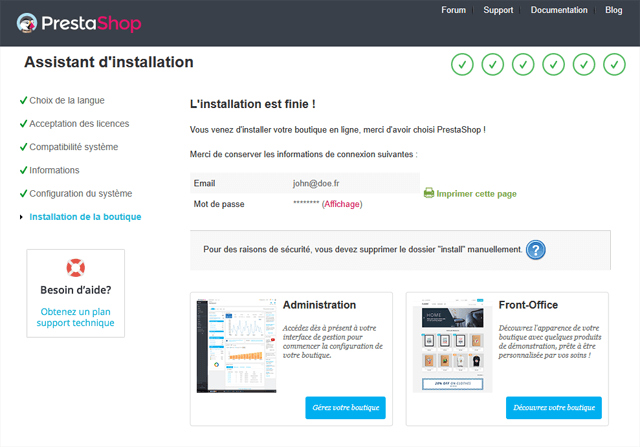This screenshot has width=640, height=447.
Task: Click the Besoin d'aide? heading
Action: [76, 290]
